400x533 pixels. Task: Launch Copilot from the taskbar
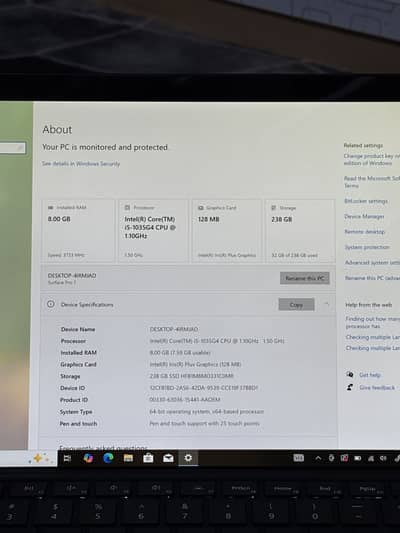(88, 458)
